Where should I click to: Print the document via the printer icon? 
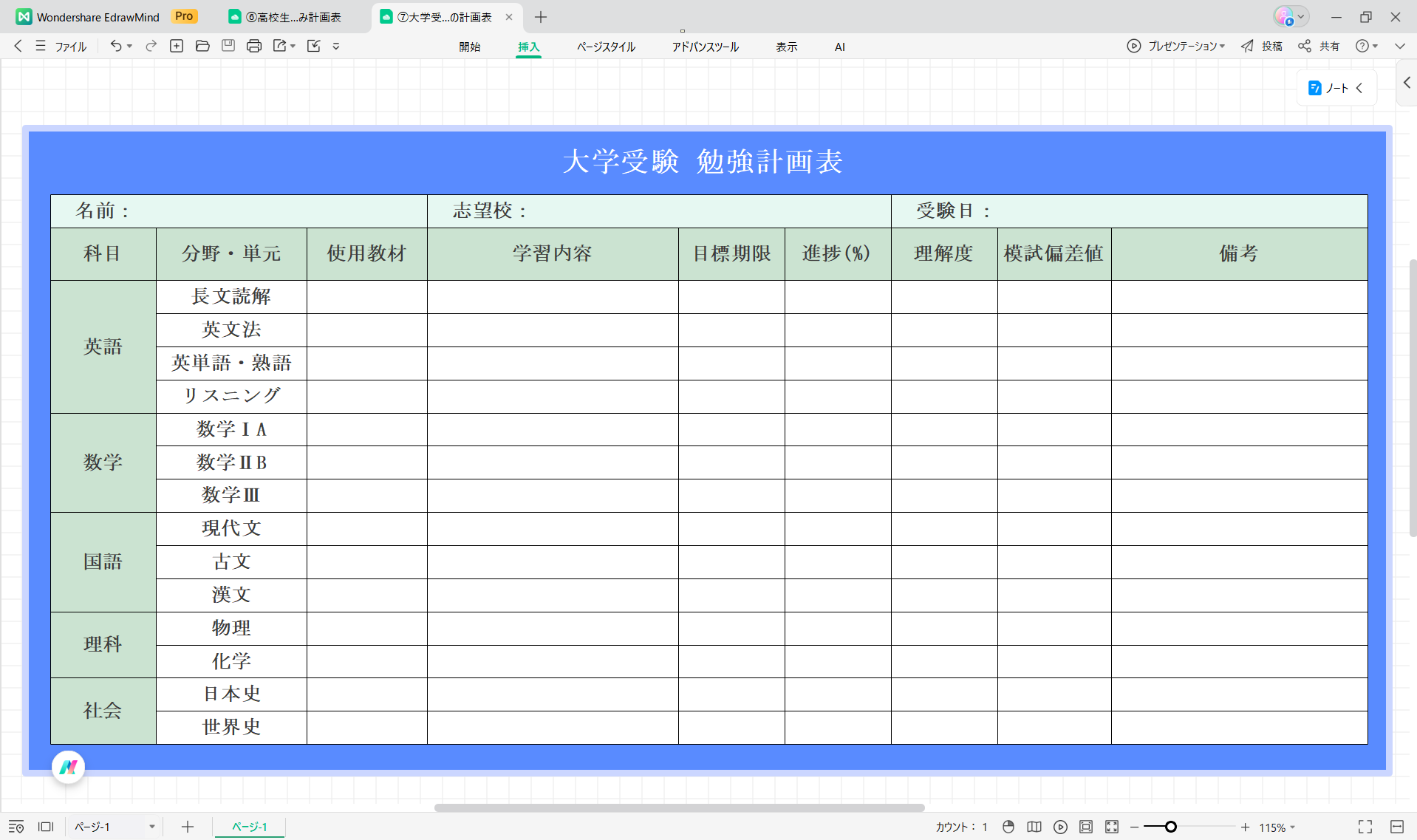(x=254, y=46)
